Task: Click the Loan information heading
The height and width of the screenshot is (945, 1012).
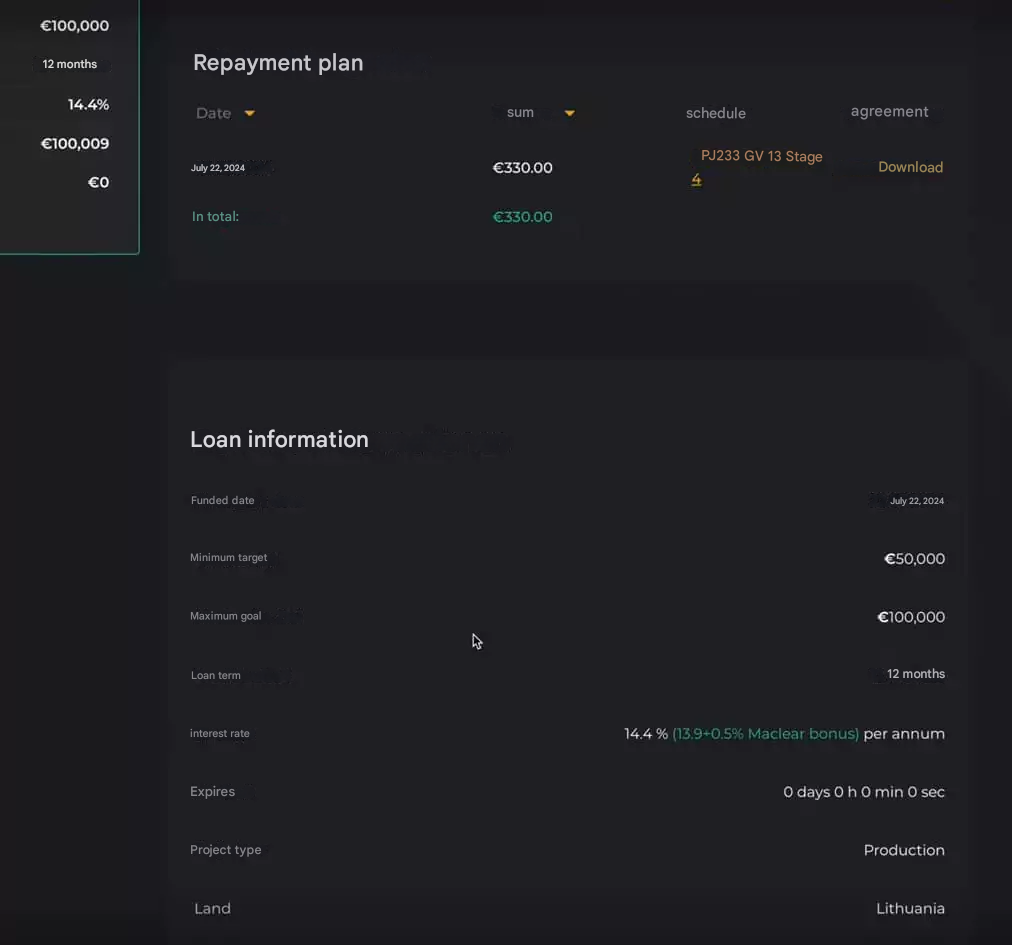Action: 279,439
